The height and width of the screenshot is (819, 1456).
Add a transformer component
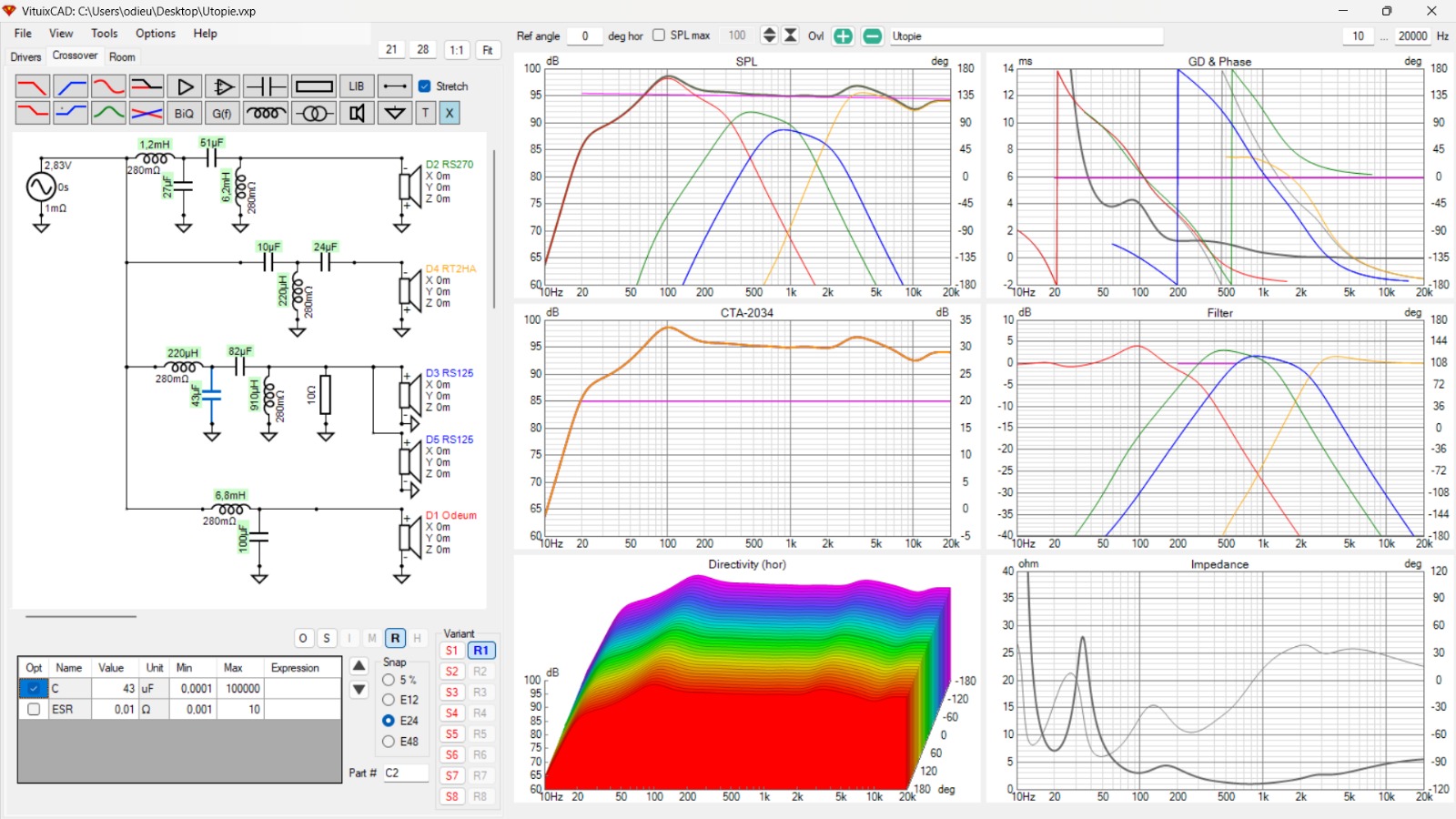tap(314, 113)
